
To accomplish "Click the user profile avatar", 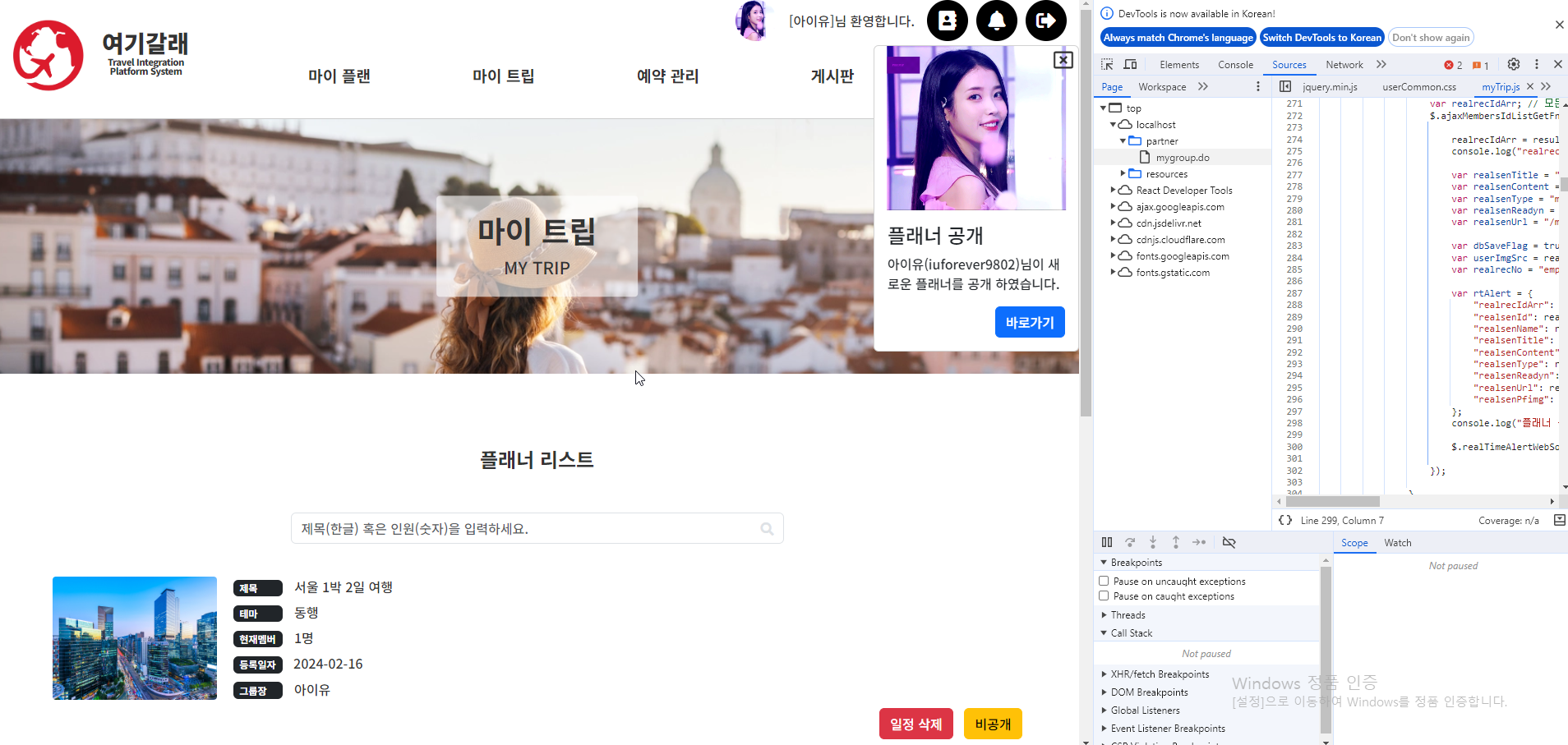I will (752, 21).
